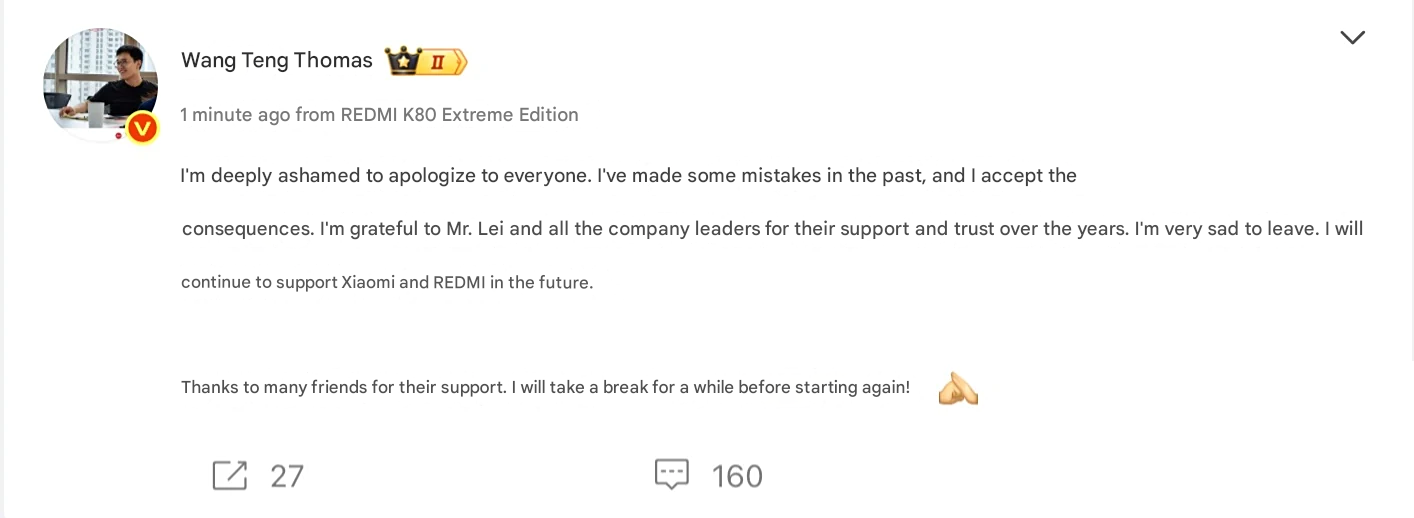Click the repost count 27

[286, 476]
